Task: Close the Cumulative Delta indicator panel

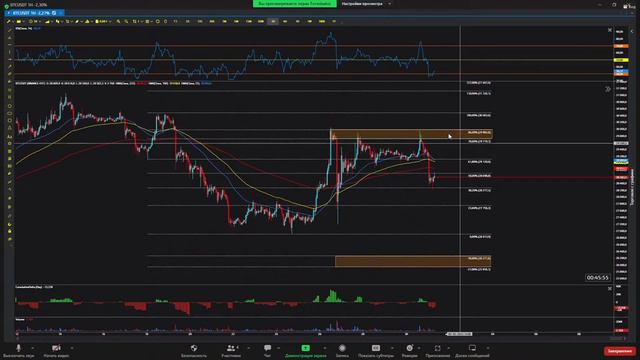Action: tap(610, 289)
